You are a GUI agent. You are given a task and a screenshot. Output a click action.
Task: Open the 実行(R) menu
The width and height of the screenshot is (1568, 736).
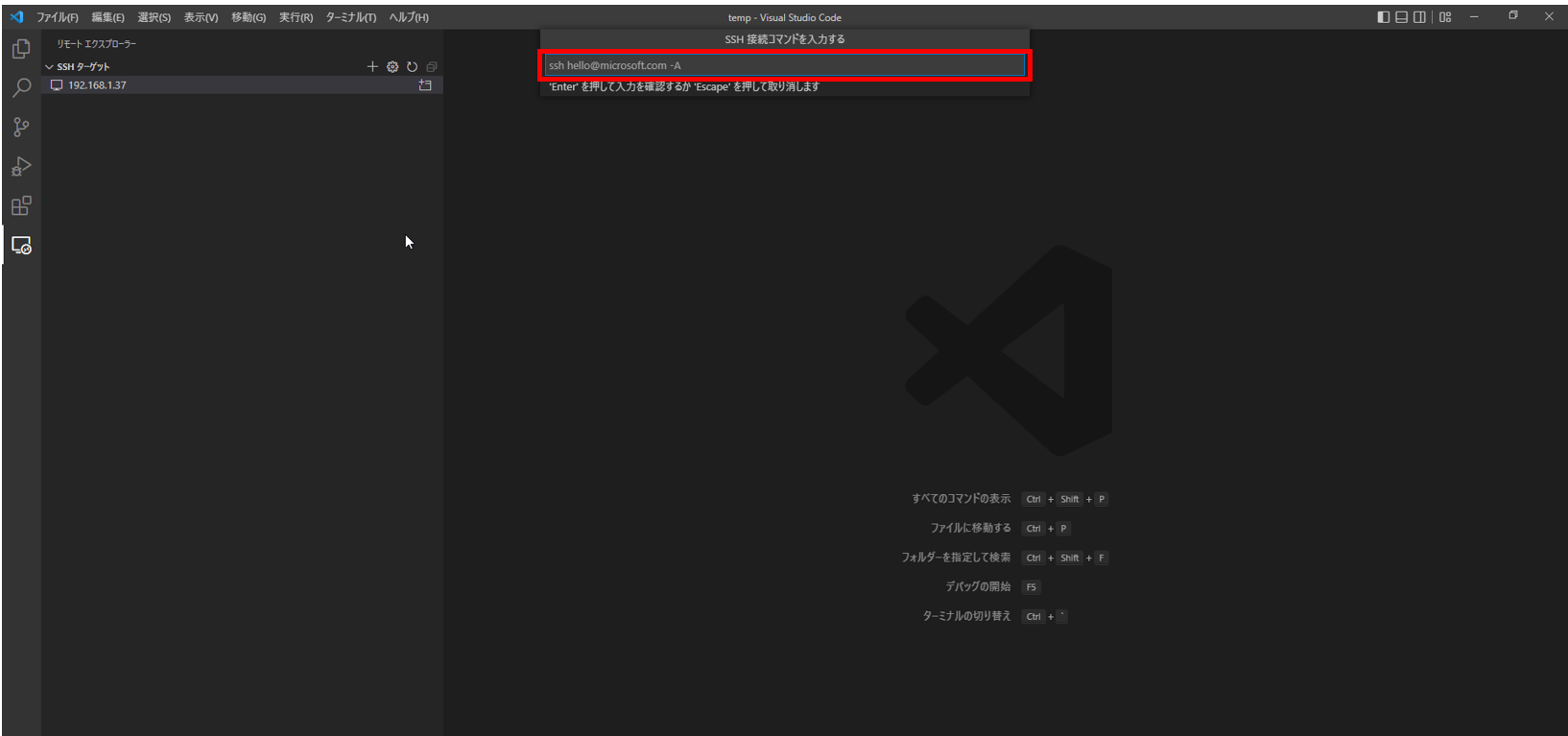(x=296, y=17)
